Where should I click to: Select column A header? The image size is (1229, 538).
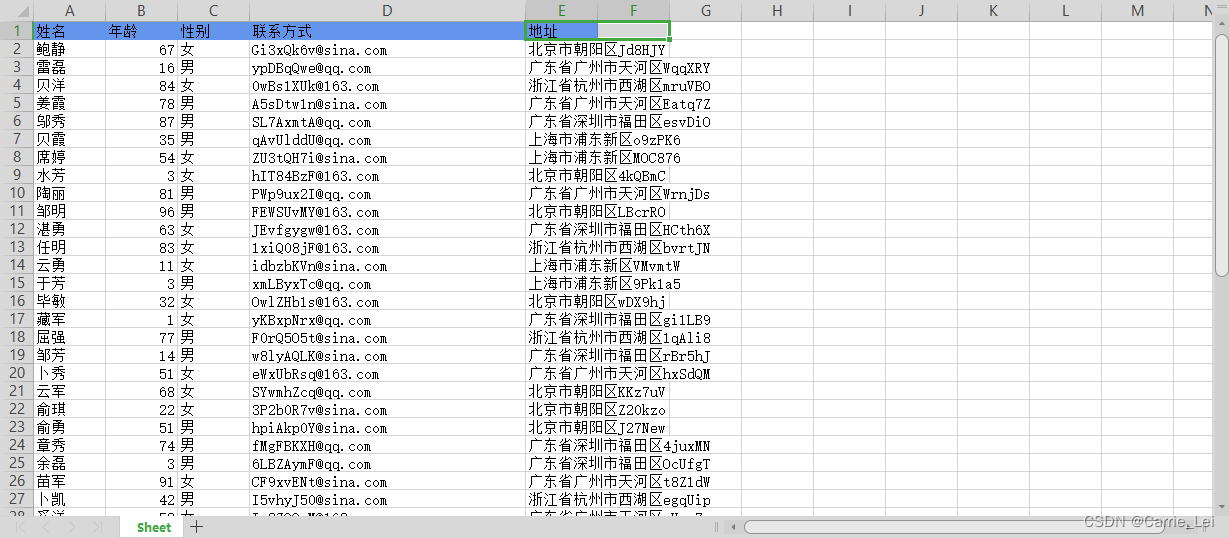point(69,10)
